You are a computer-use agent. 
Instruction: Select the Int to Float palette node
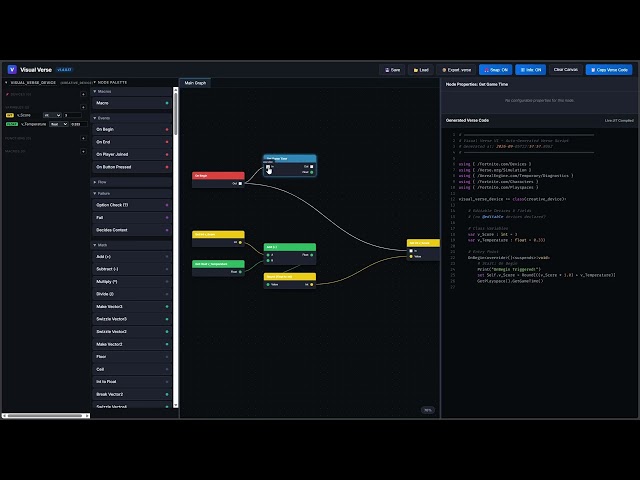[131, 382]
